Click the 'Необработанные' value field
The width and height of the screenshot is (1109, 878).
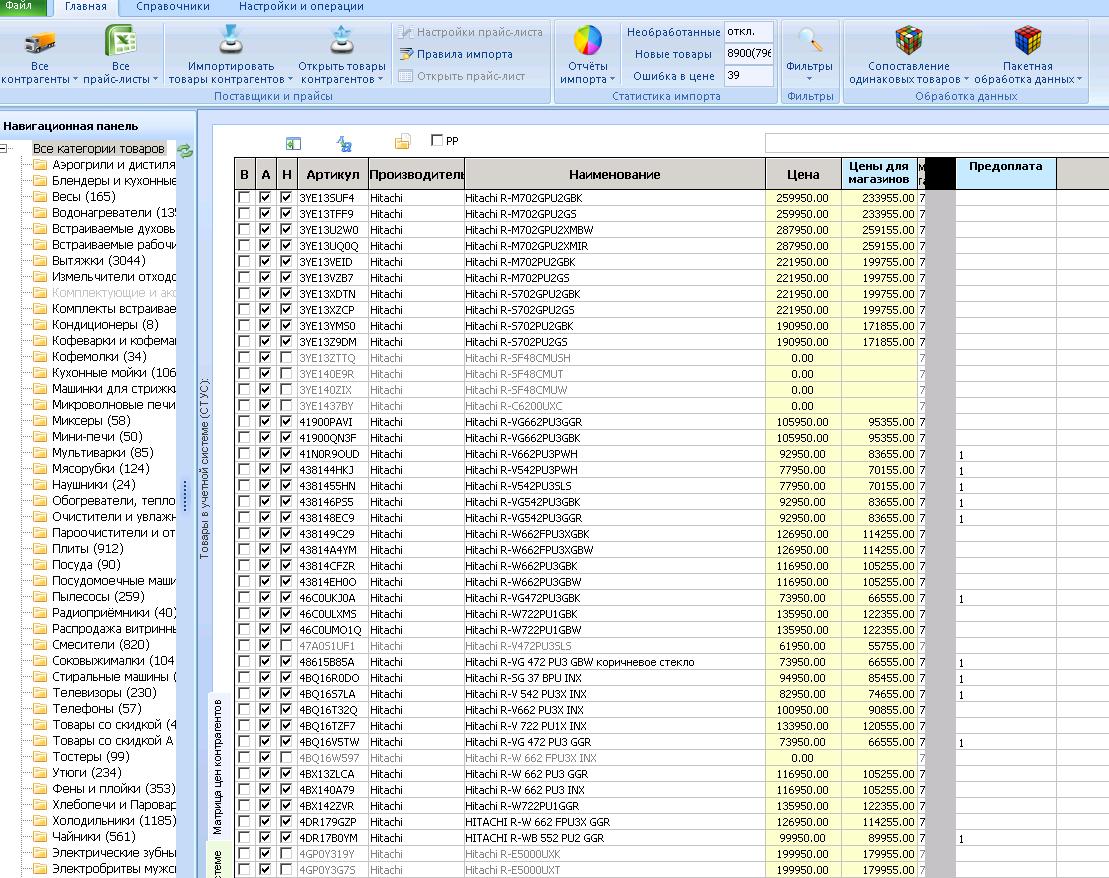(748, 32)
